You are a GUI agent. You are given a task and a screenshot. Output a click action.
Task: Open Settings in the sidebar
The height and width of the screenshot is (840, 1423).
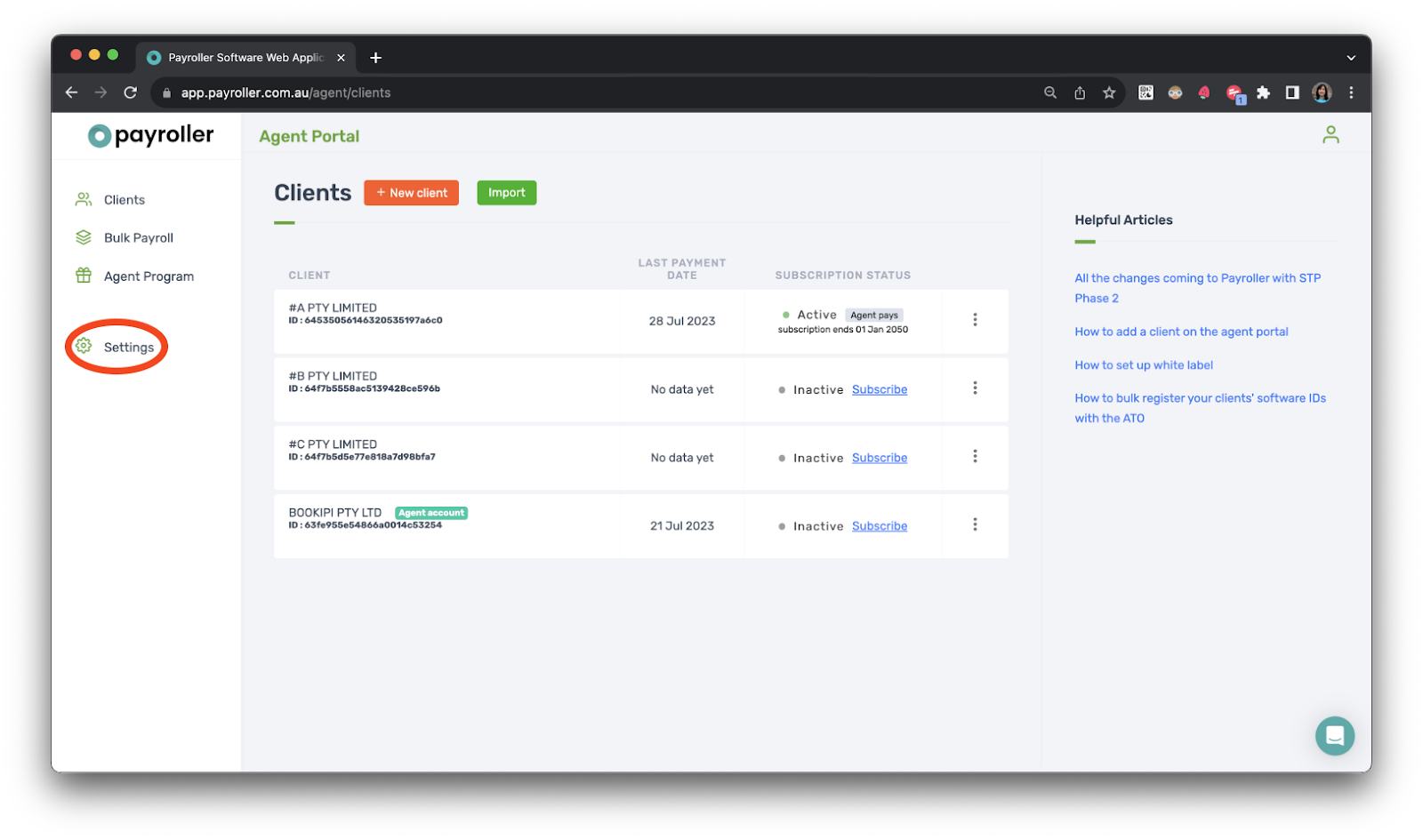coord(128,348)
